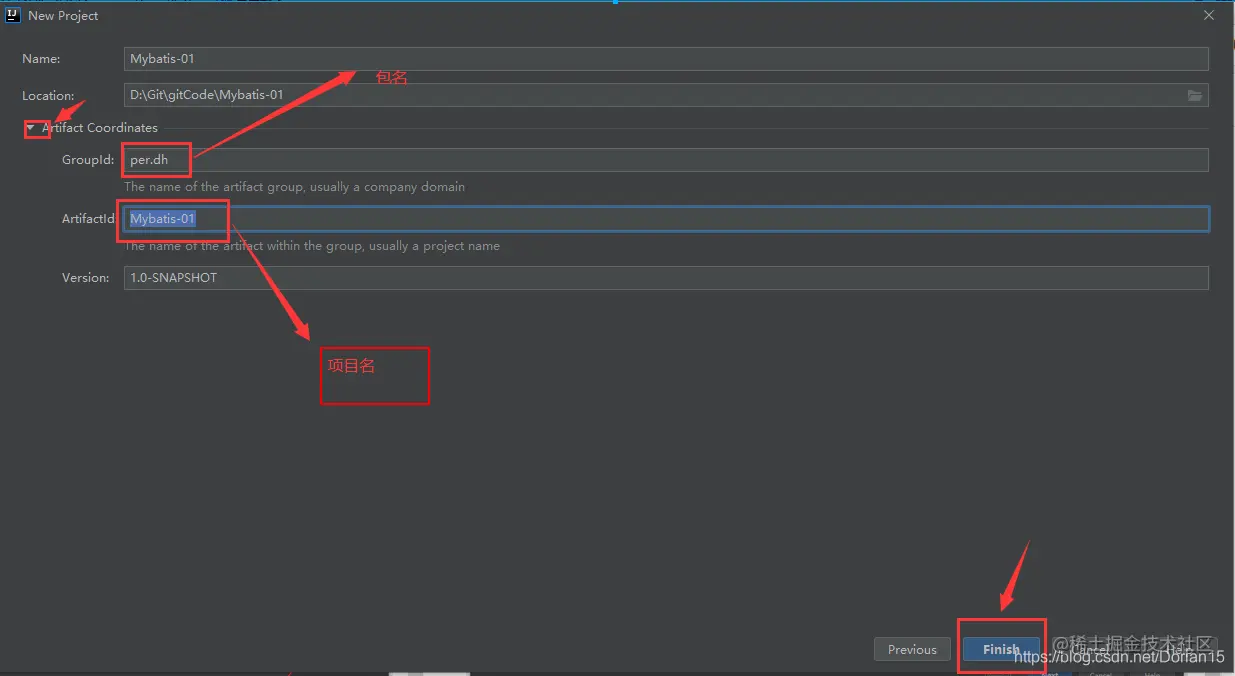Viewport: 1235px width, 676px height.
Task: Click the 'Name:' label
Action: [41, 59]
